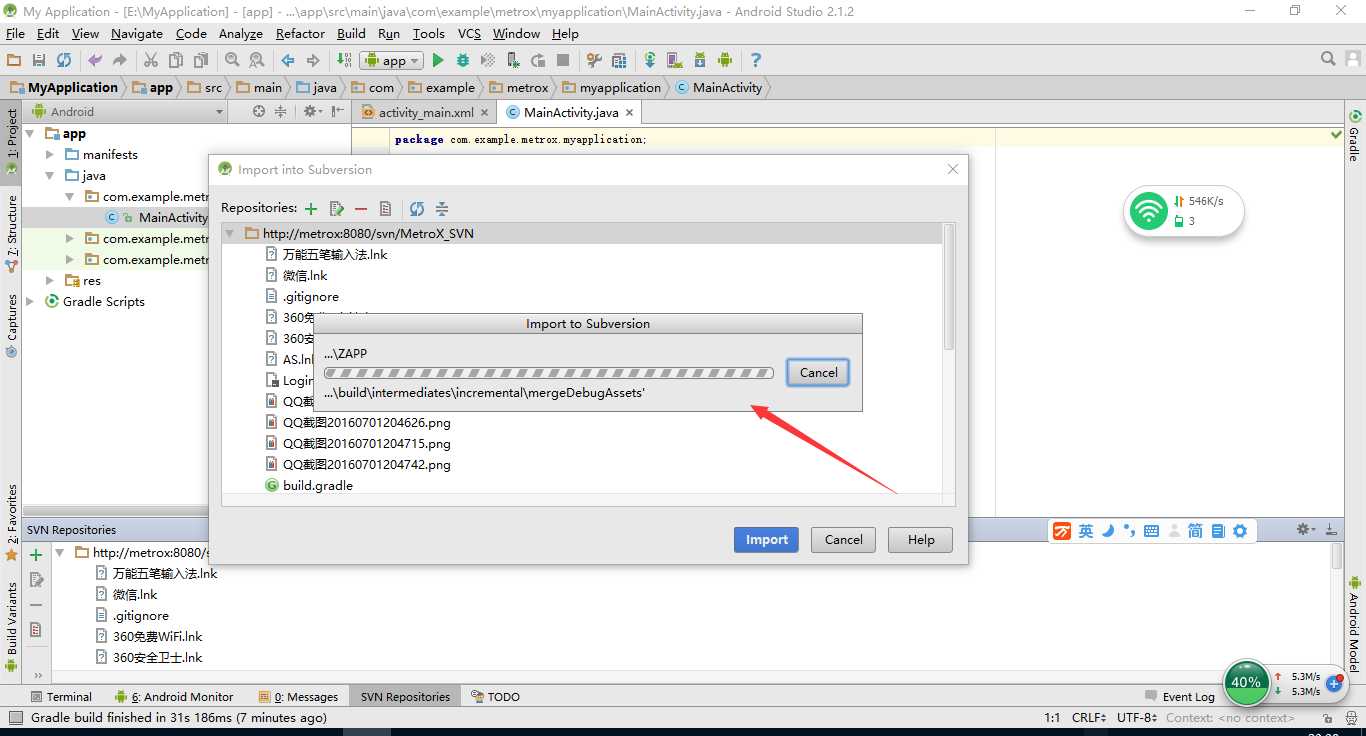Click the red remove repository minus in dialog
The height and width of the screenshot is (736, 1366).
pos(361,208)
